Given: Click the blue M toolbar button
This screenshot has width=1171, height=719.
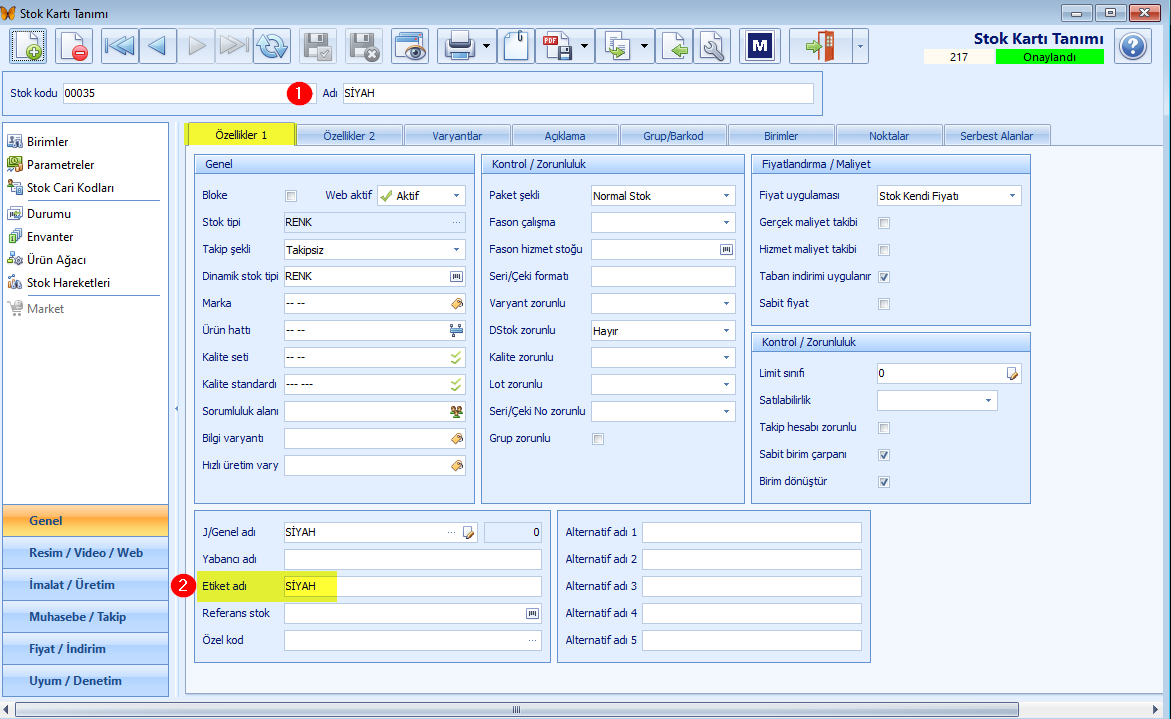Looking at the screenshot, I should pos(760,46).
